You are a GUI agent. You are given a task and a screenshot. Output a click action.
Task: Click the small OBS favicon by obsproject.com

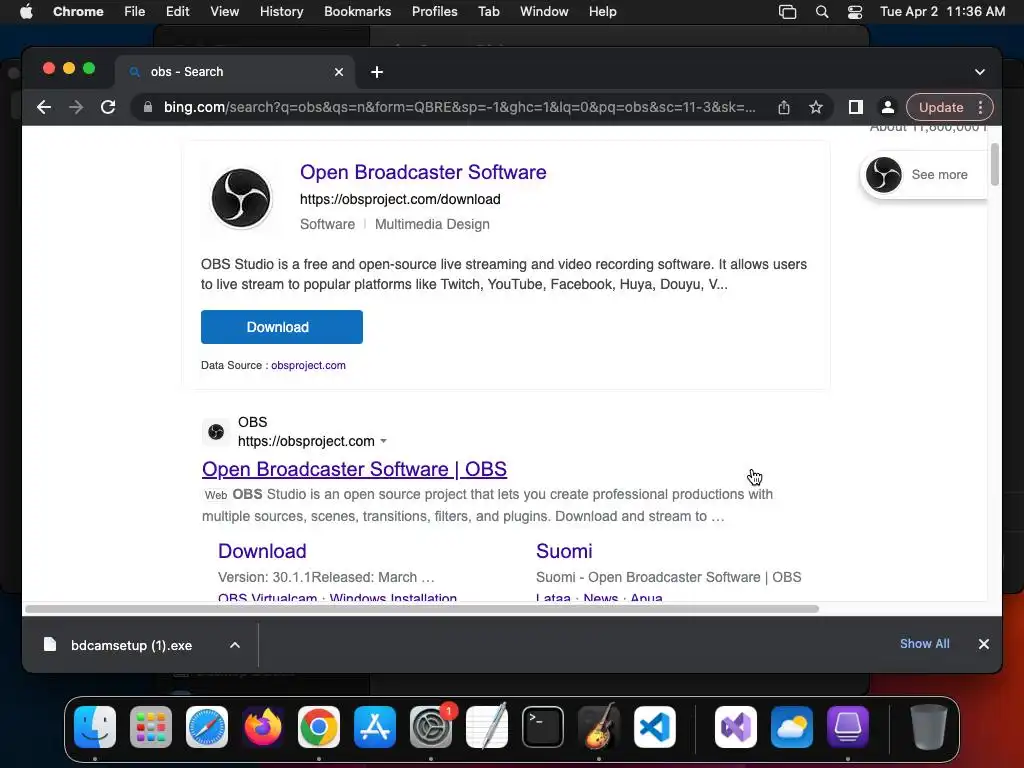click(216, 432)
